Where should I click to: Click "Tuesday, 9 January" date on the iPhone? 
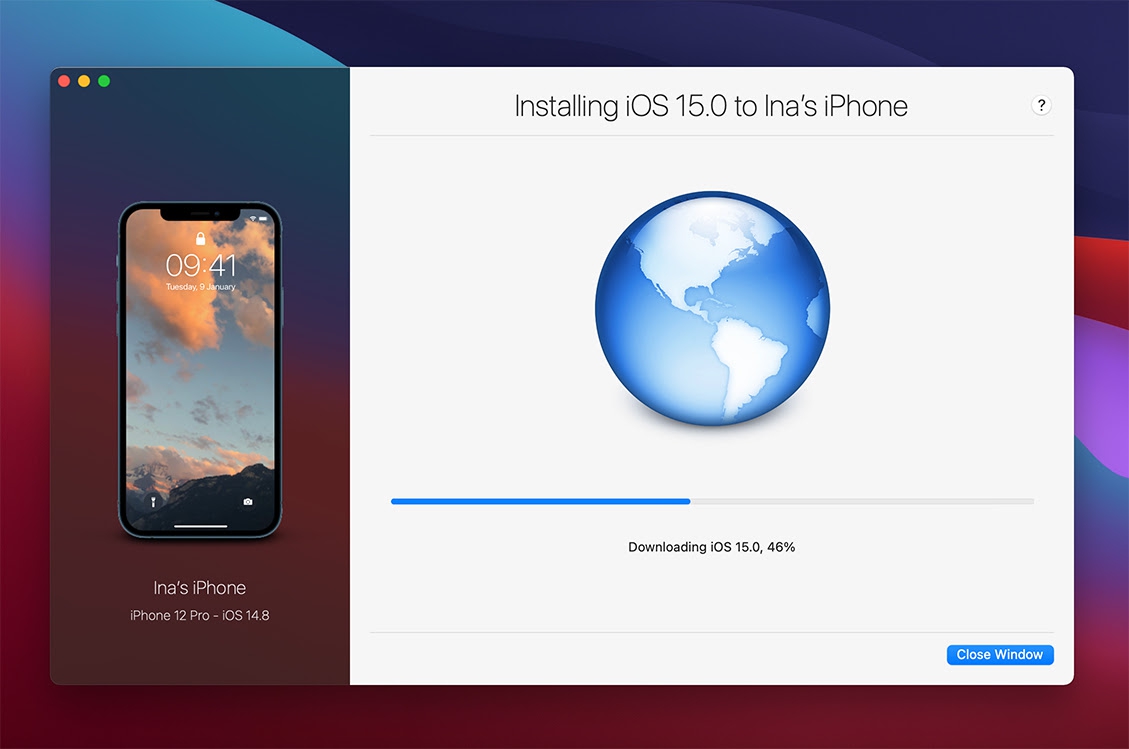(x=200, y=287)
